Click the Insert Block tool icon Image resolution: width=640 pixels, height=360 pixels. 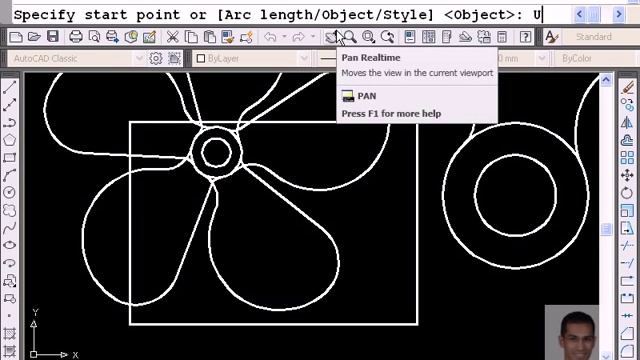pos(9,281)
